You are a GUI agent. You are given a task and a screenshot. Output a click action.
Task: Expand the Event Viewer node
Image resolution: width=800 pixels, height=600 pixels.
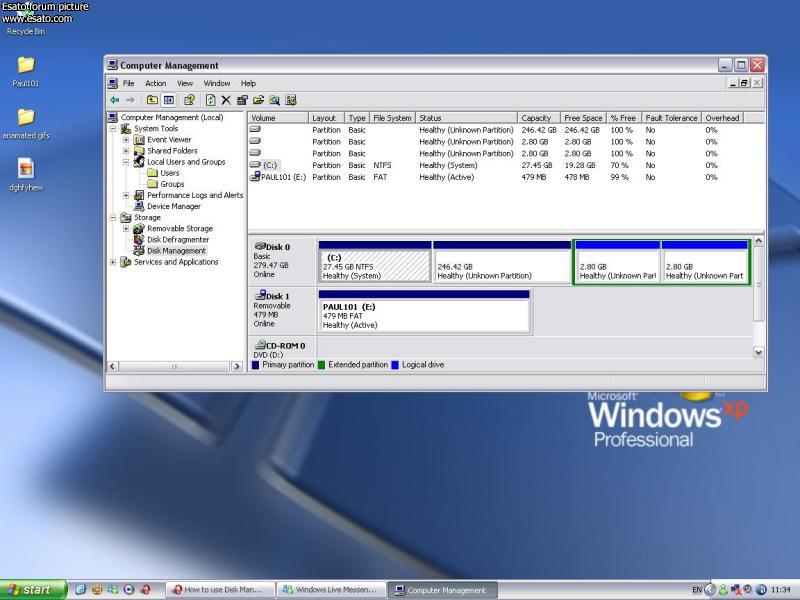[x=126, y=140]
